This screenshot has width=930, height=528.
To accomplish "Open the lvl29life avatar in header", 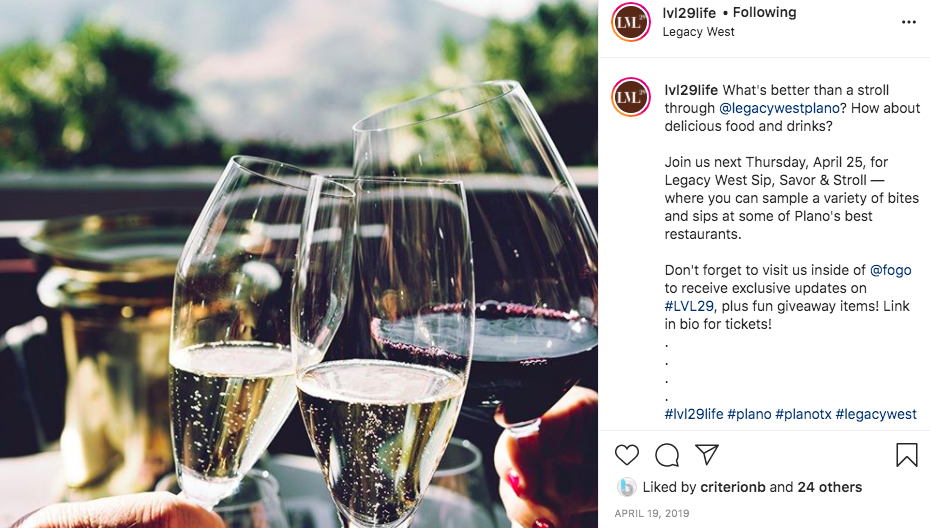I will [x=630, y=22].
